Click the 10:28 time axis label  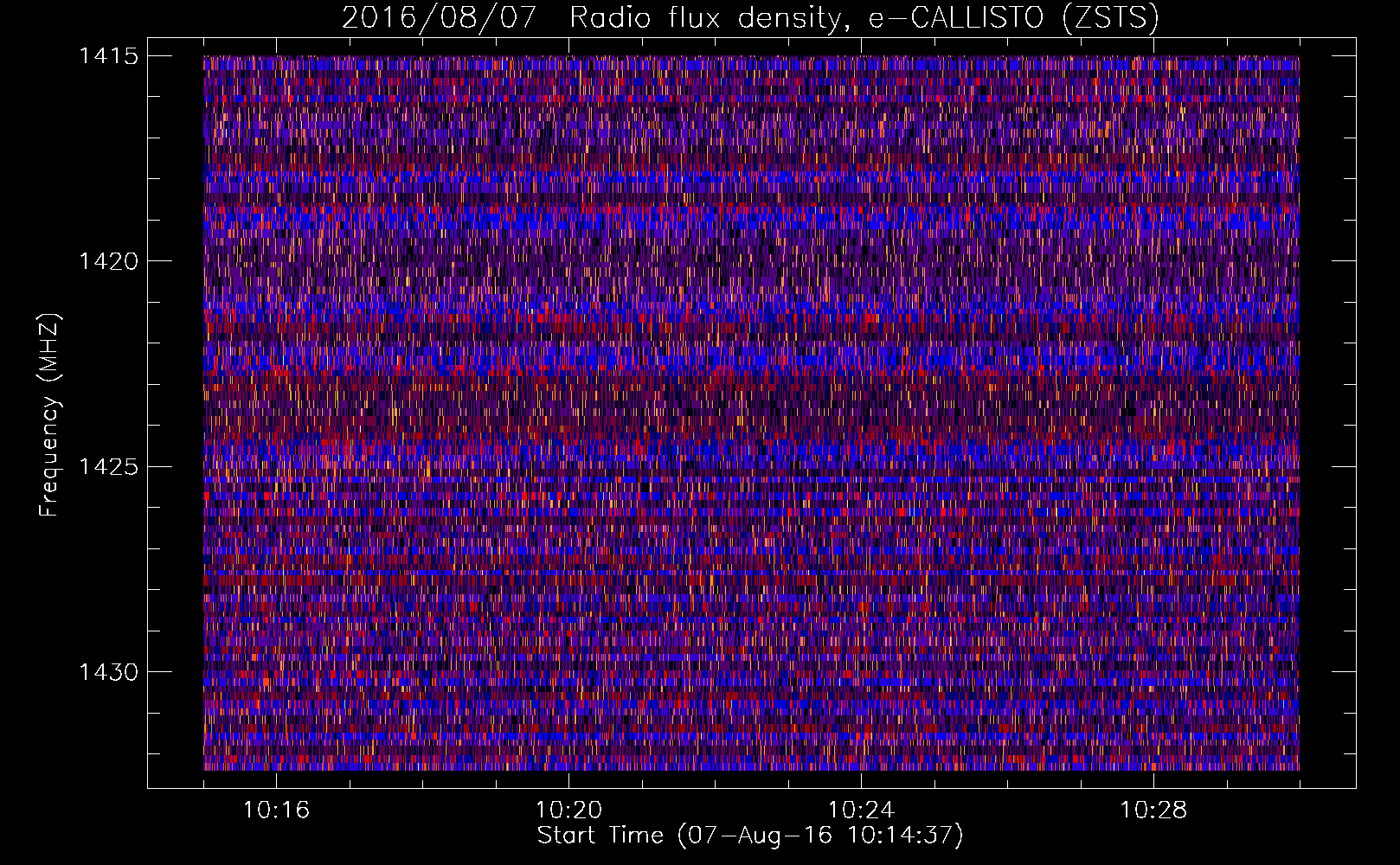coord(1153,811)
